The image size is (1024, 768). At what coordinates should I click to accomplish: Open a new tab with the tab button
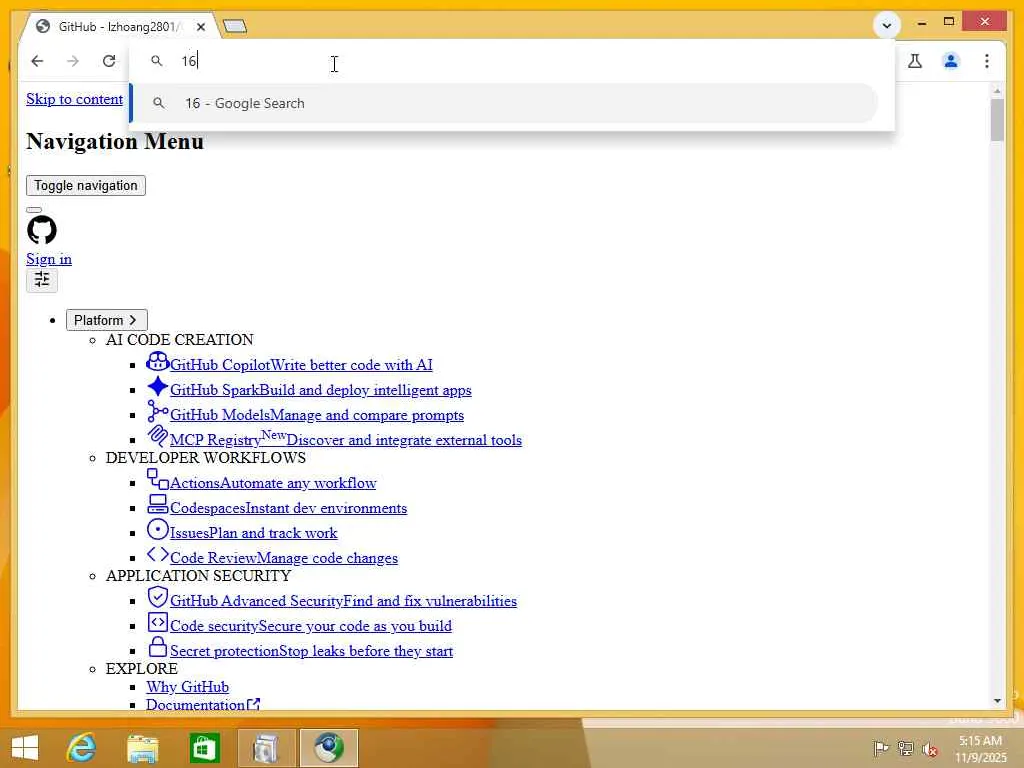(x=234, y=26)
